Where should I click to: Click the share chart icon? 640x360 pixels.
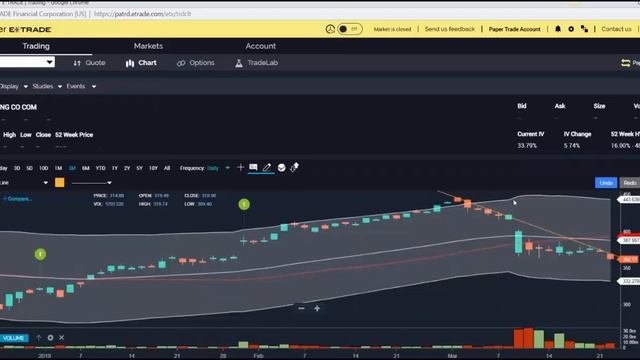[x=295, y=167]
